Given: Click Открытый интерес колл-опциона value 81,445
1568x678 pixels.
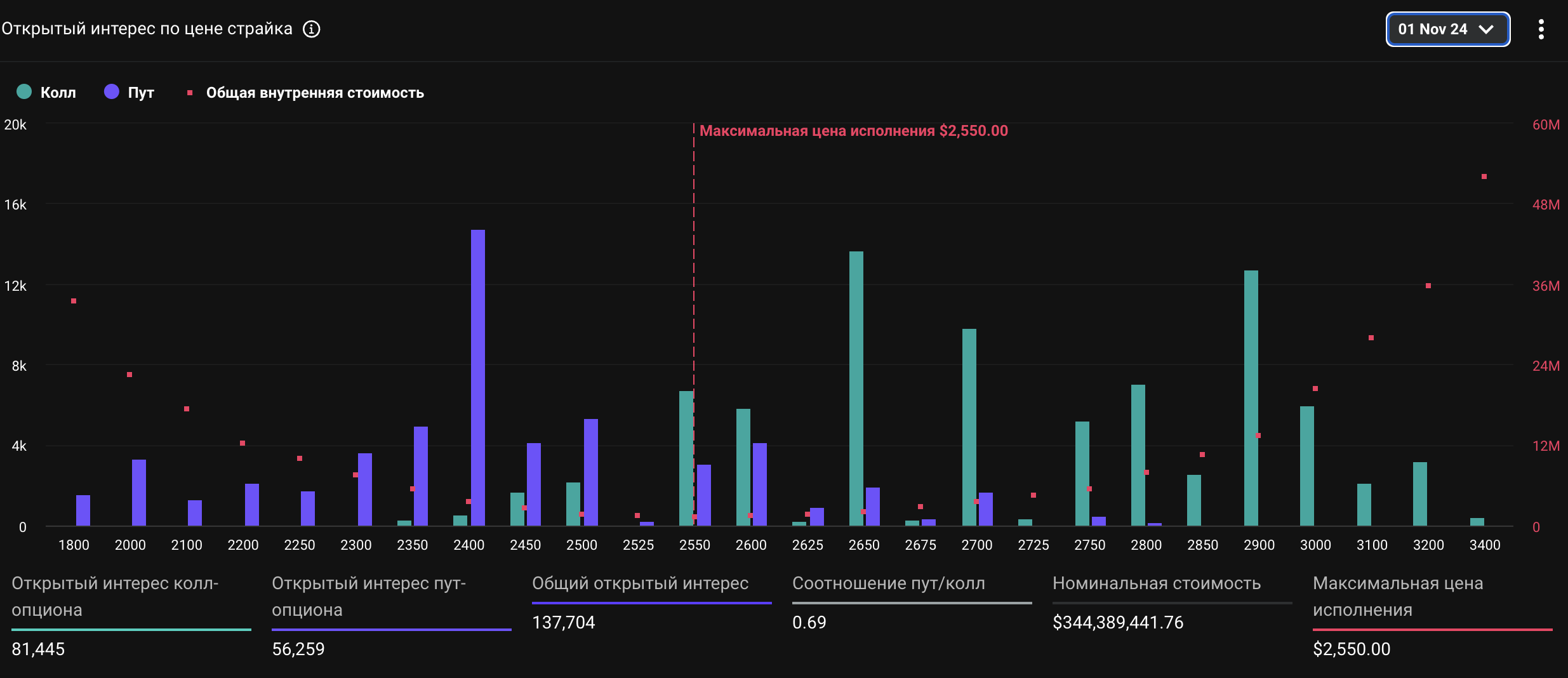Looking at the screenshot, I should point(38,649).
